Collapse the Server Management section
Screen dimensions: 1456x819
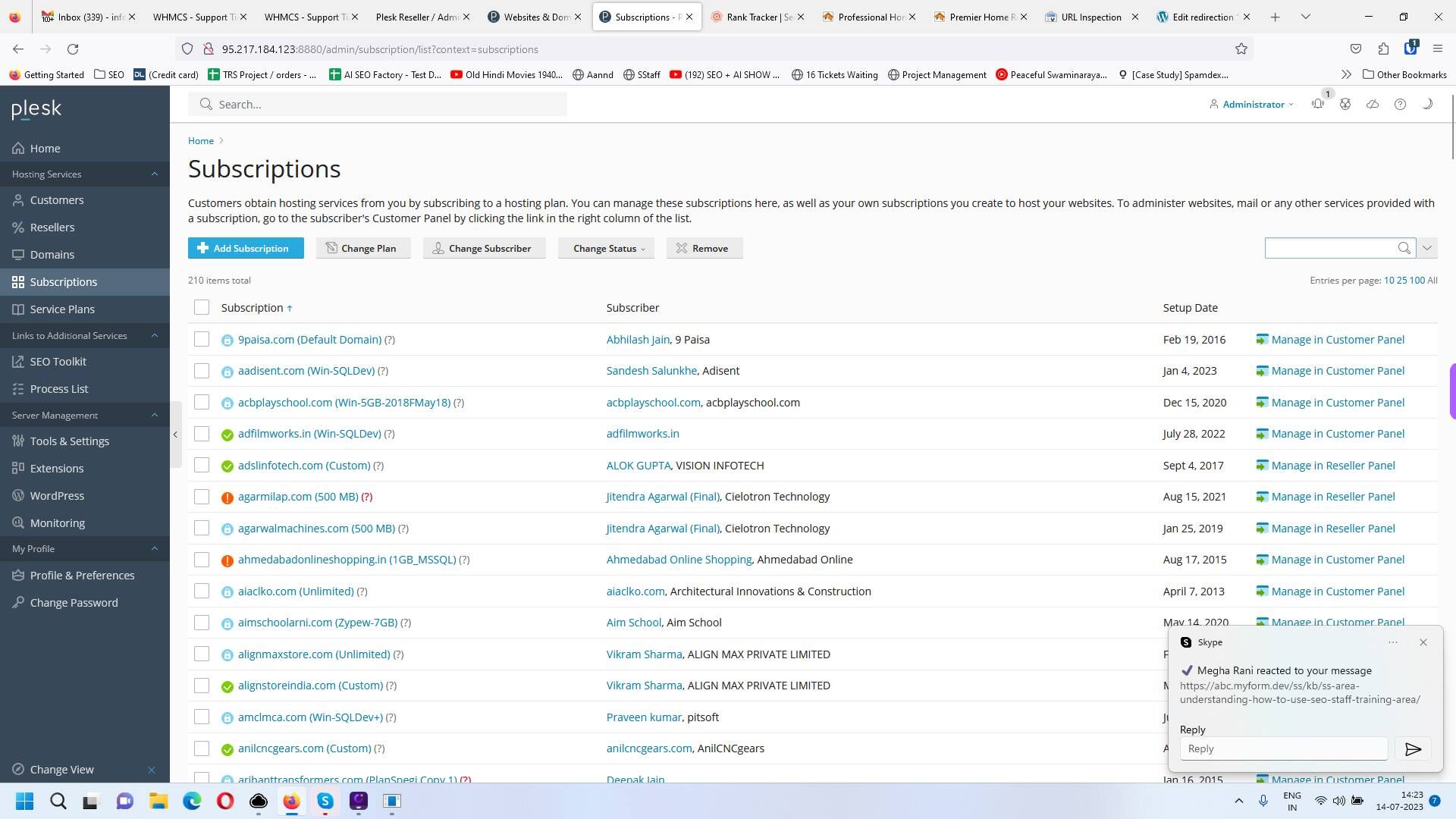155,415
